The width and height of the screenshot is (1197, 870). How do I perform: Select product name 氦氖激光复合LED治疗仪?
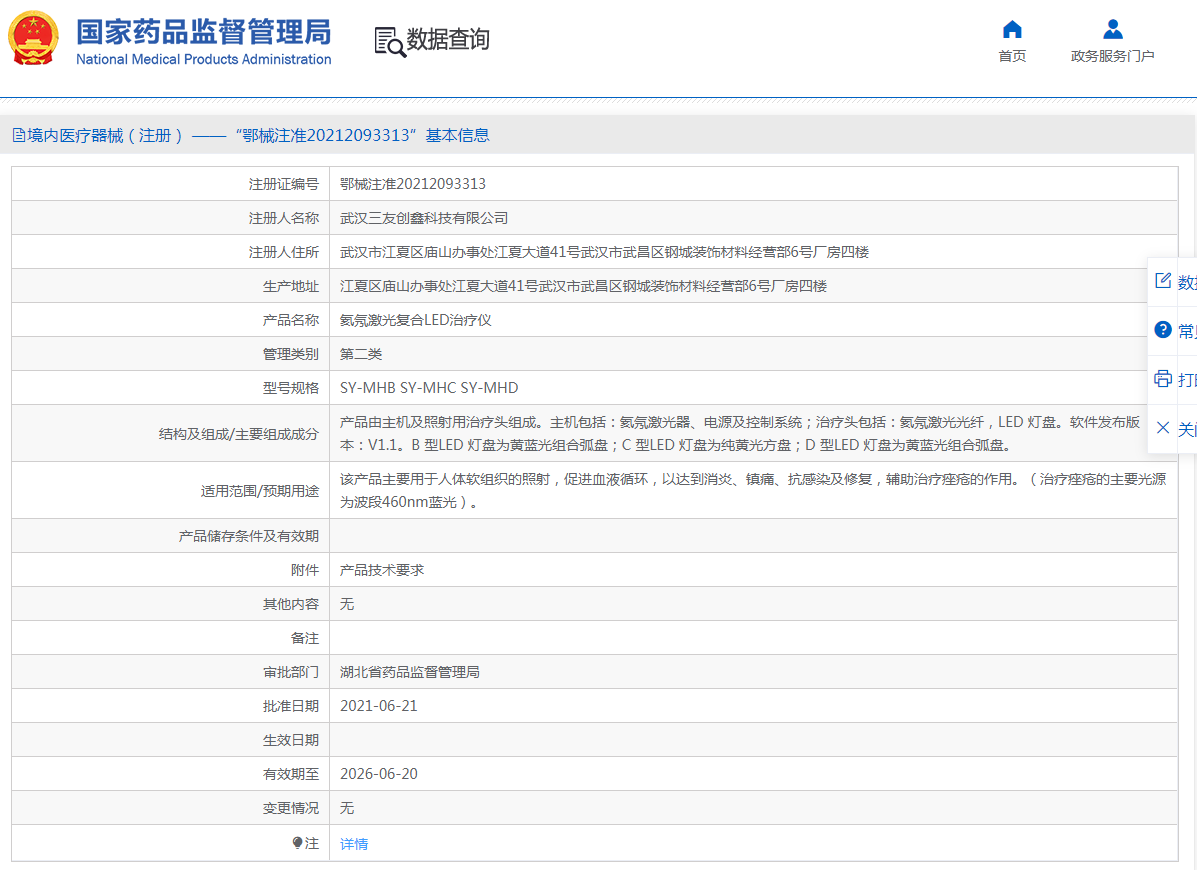[415, 320]
